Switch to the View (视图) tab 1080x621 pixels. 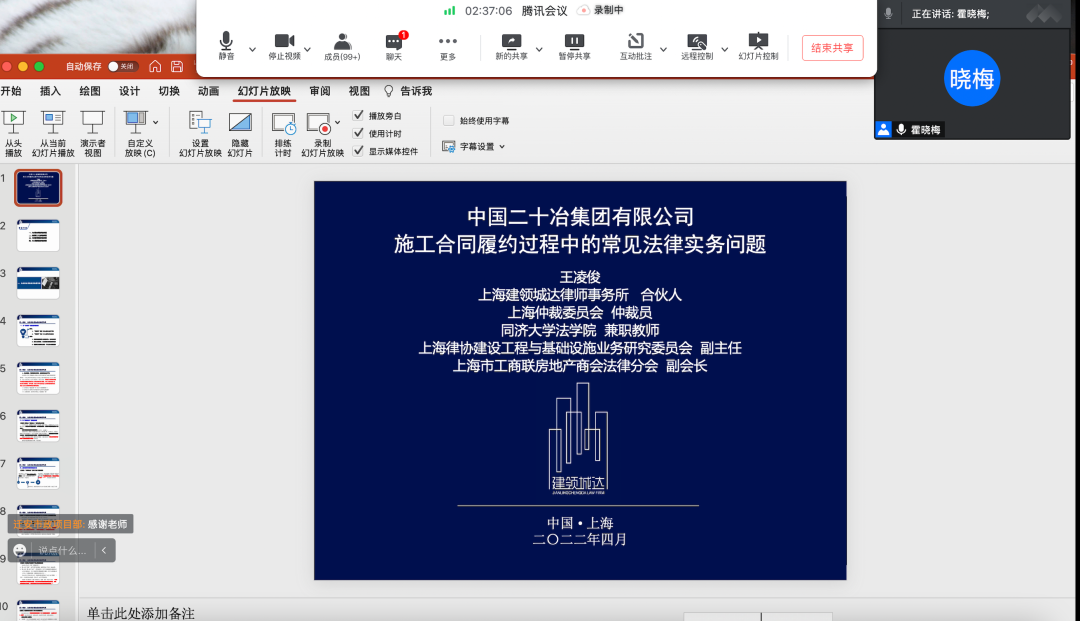[359, 91]
